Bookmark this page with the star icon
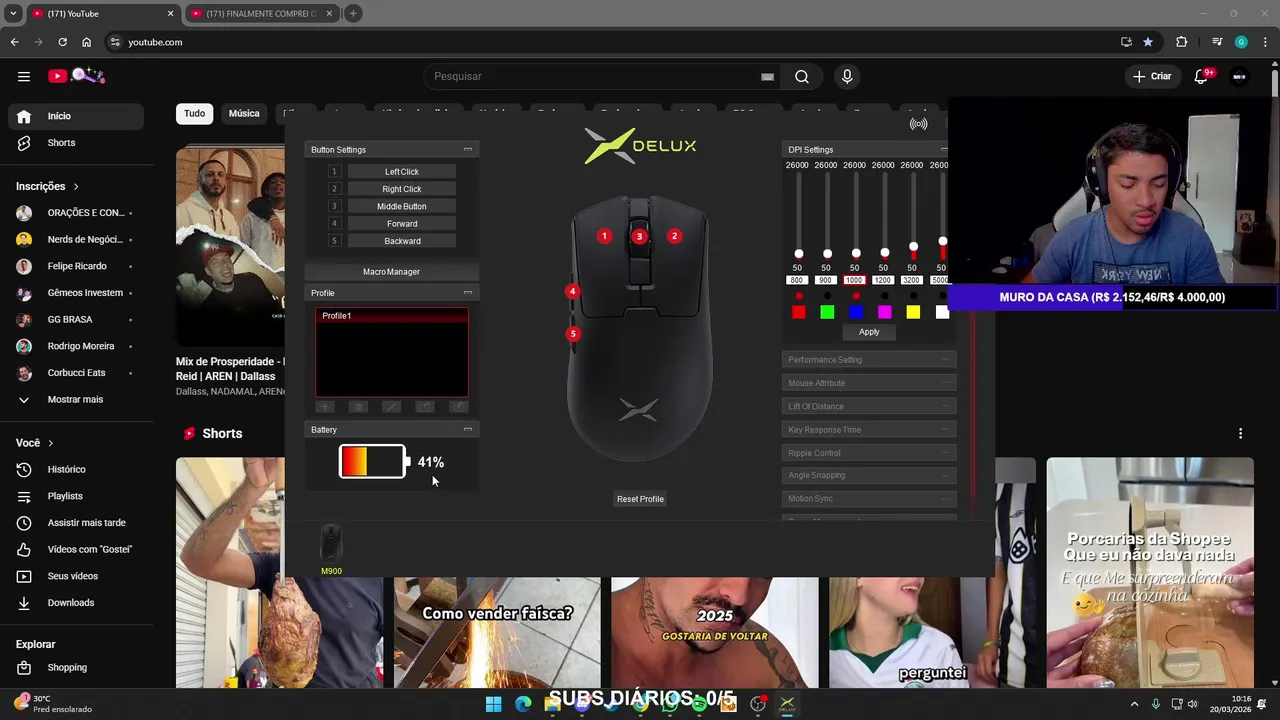The width and height of the screenshot is (1280, 720). [x=1148, y=42]
